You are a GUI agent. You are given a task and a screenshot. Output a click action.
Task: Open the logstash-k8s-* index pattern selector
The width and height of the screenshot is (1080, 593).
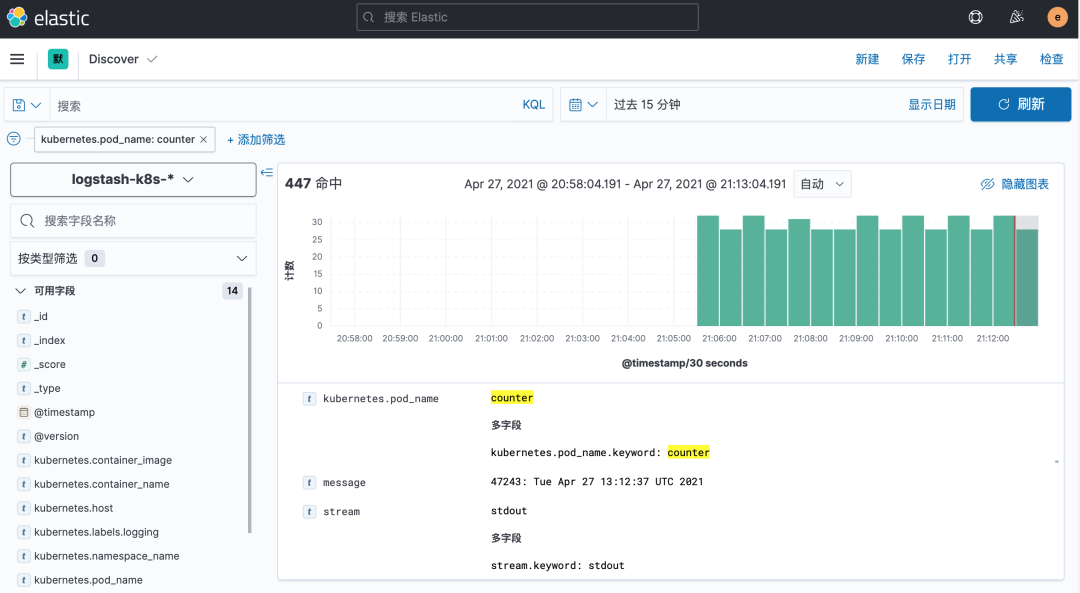tap(133, 180)
